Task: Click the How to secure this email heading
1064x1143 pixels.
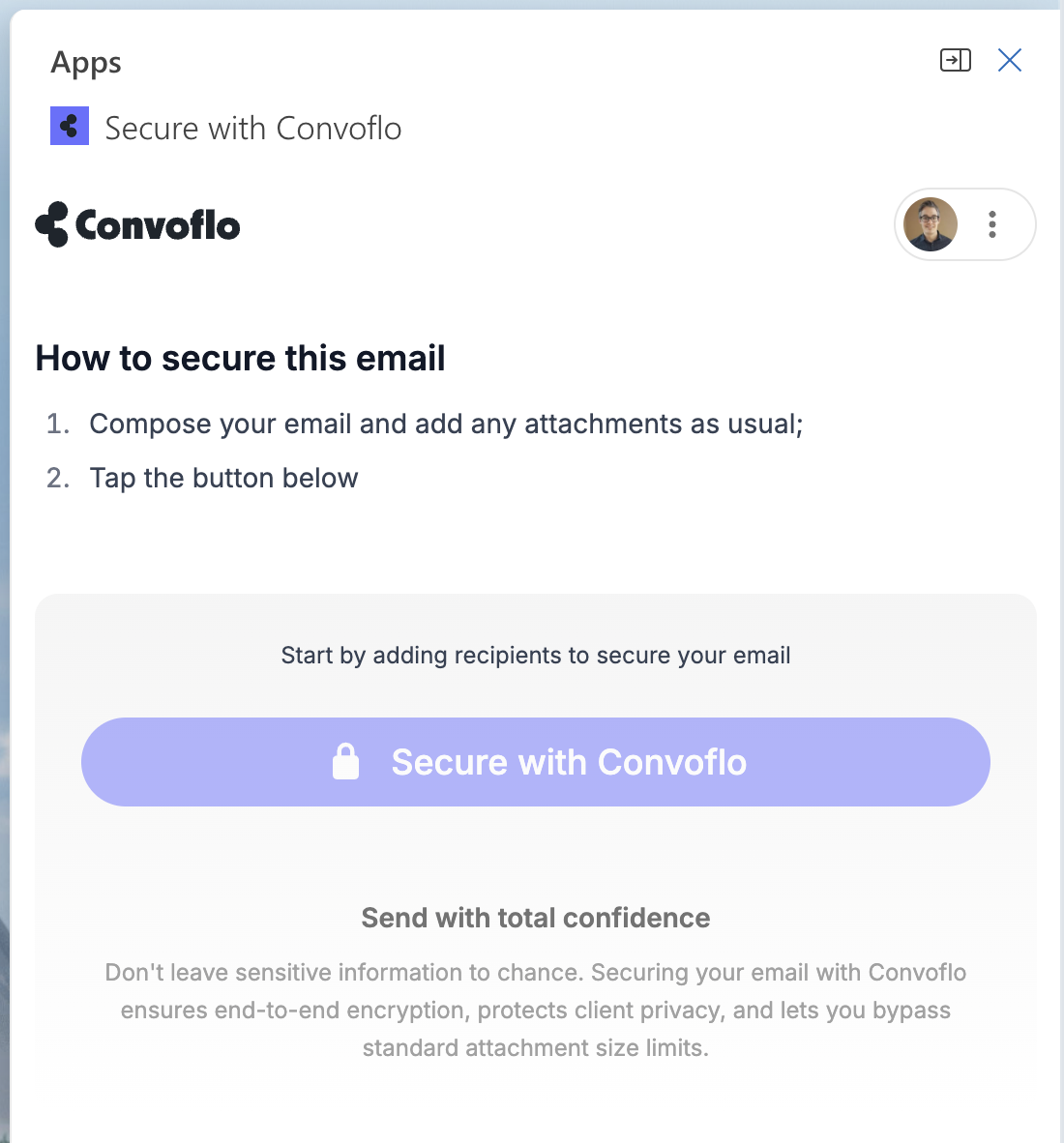Action: 240,358
